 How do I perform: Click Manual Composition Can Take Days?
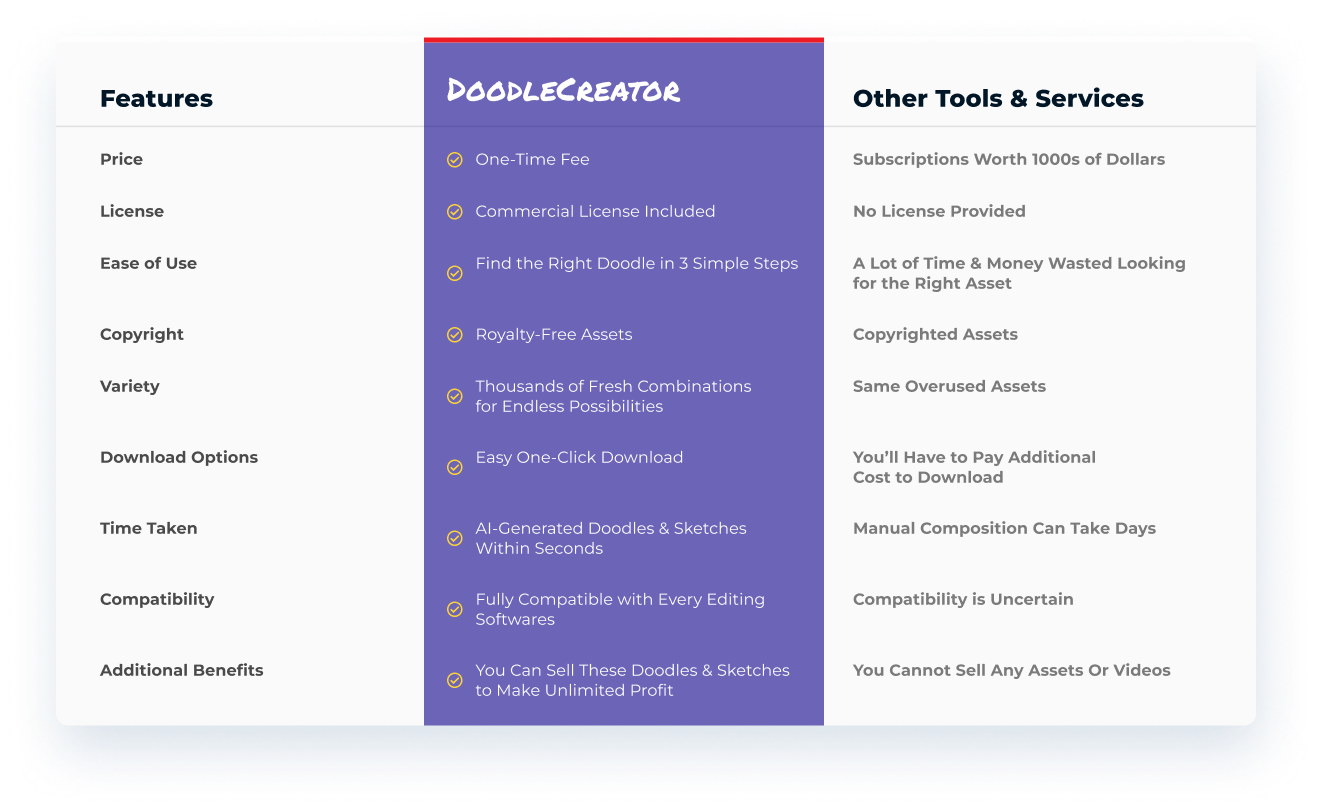pos(1004,529)
